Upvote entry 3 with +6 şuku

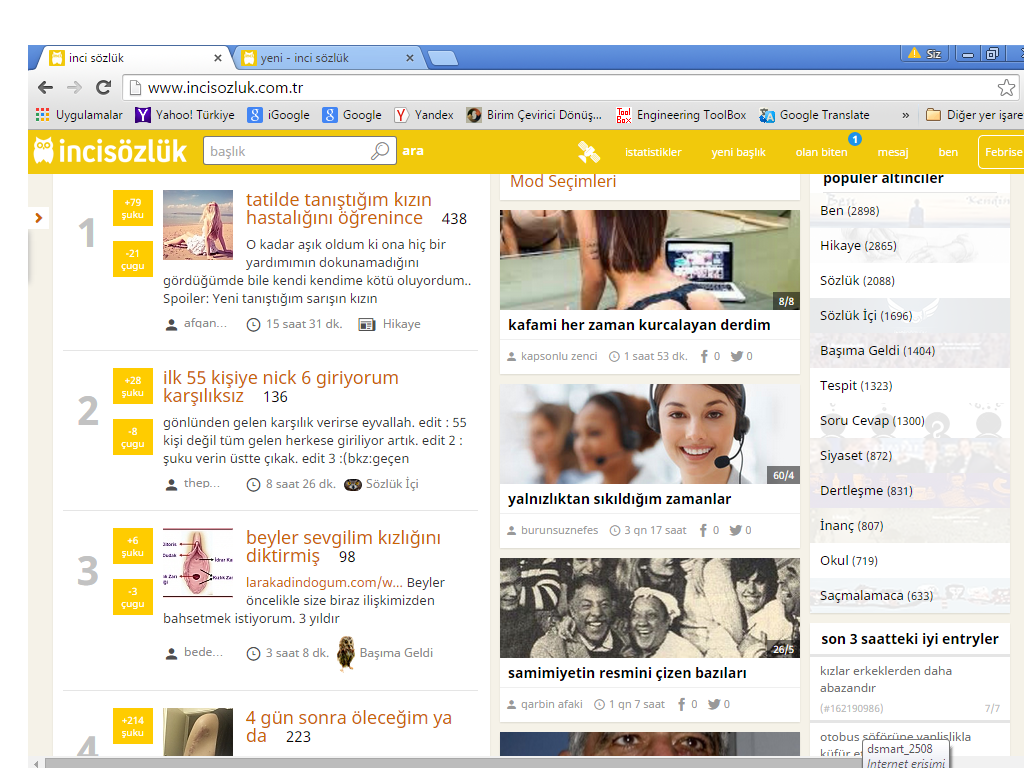coord(133,546)
